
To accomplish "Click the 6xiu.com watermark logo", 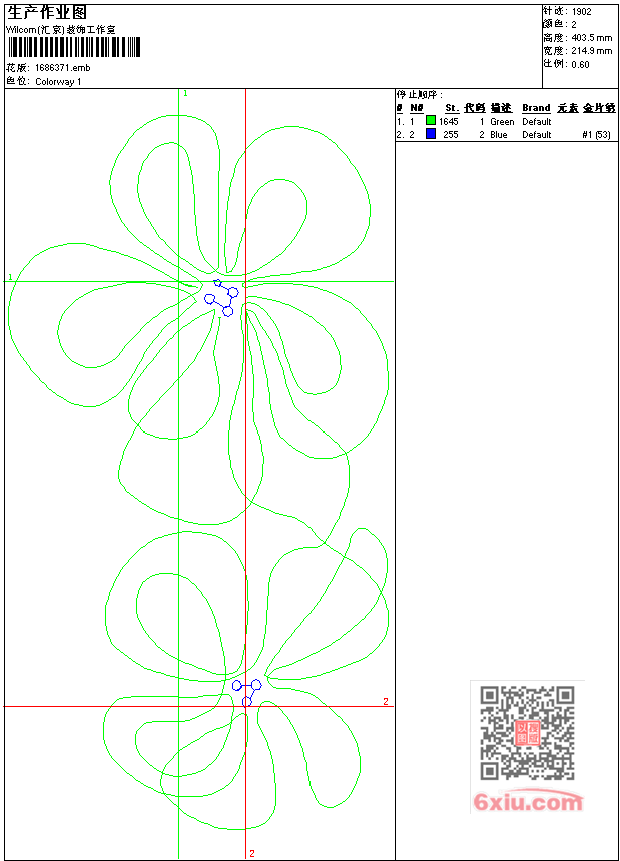I will point(528,801).
